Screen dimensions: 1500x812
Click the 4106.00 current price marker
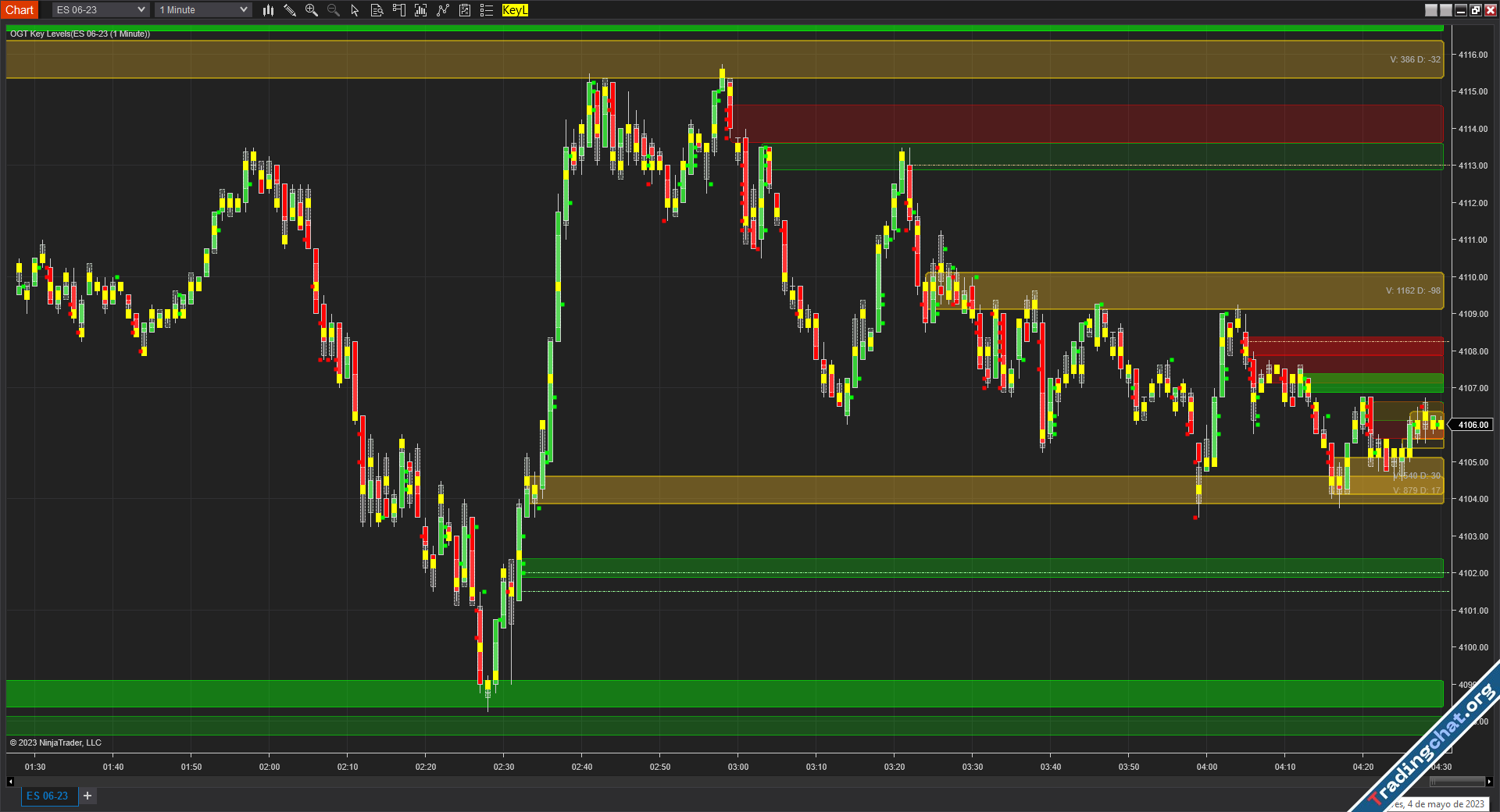[x=1473, y=425]
